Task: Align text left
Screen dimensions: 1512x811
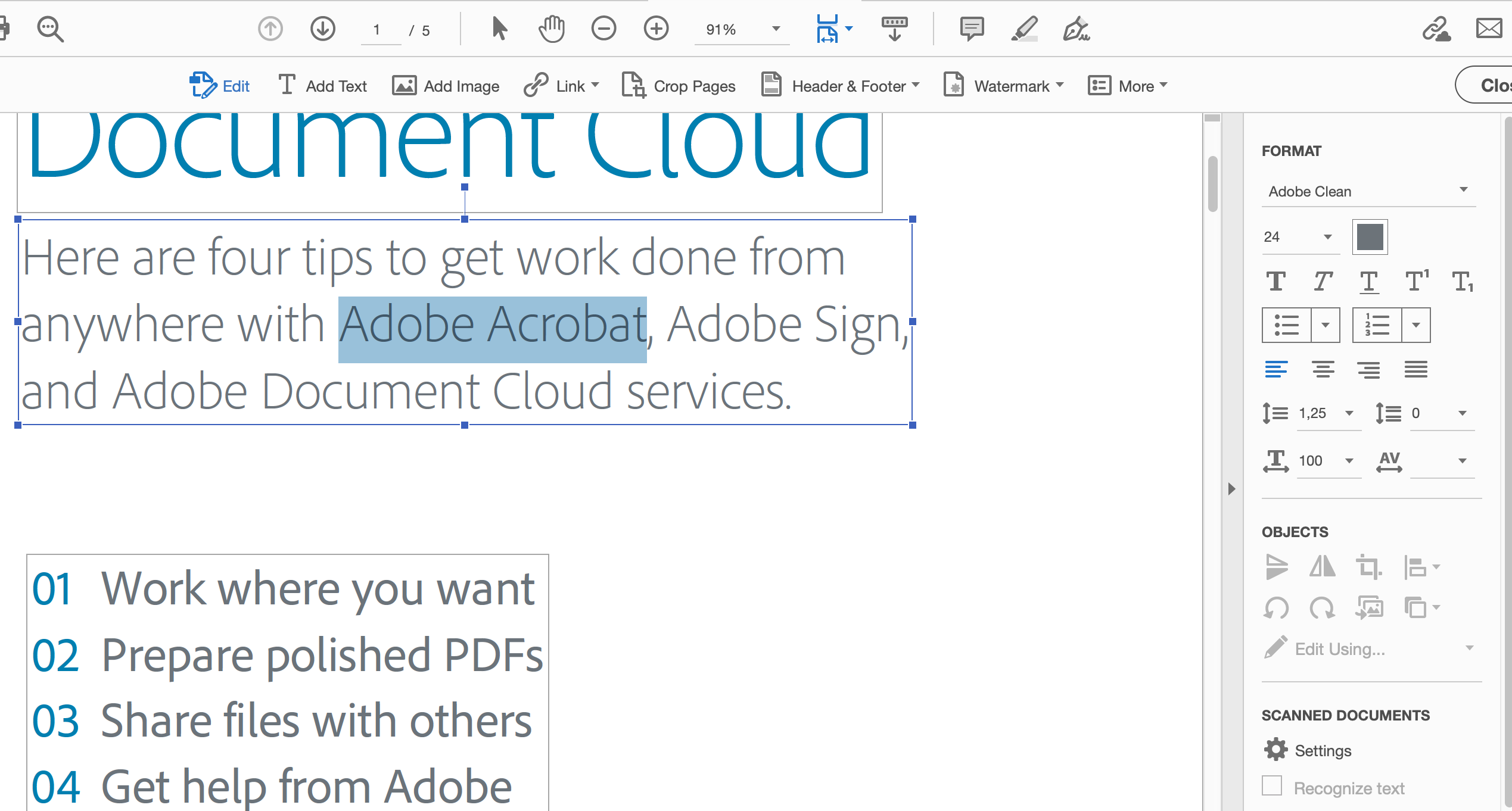Action: 1276,369
